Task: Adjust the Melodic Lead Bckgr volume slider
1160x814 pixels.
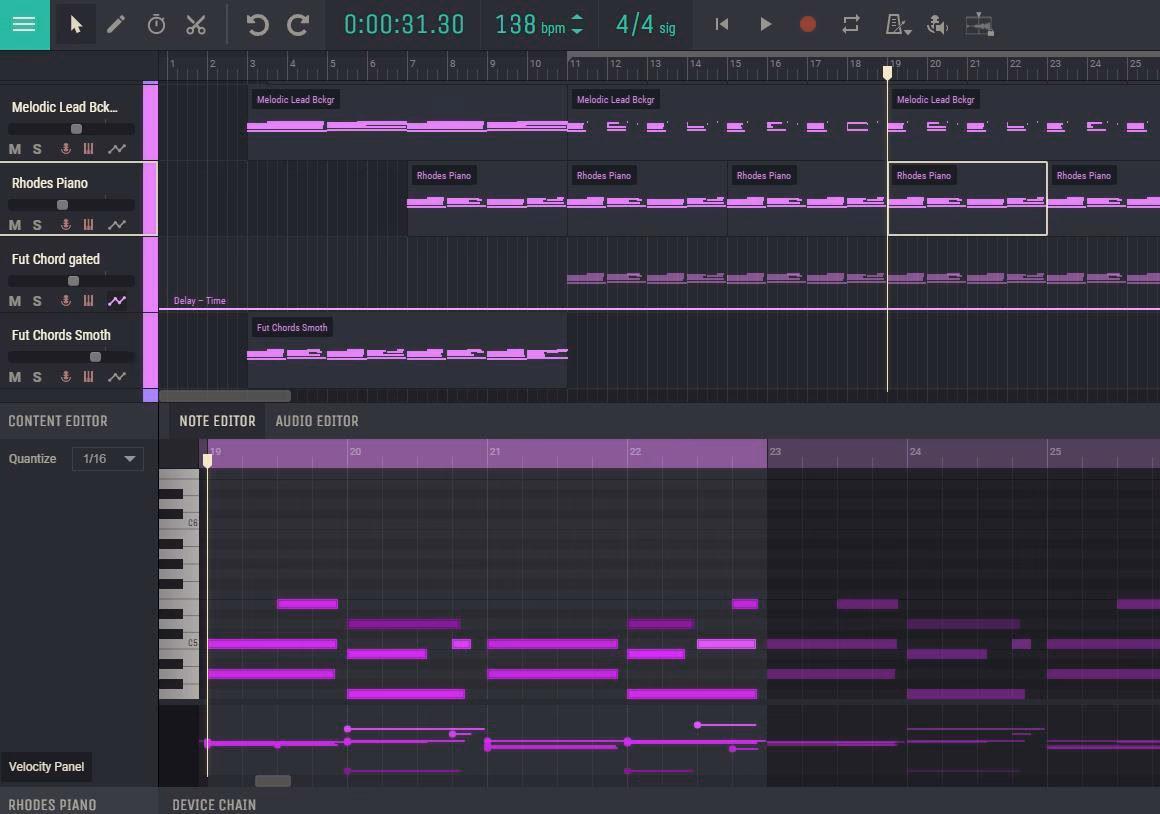Action: tap(76, 129)
